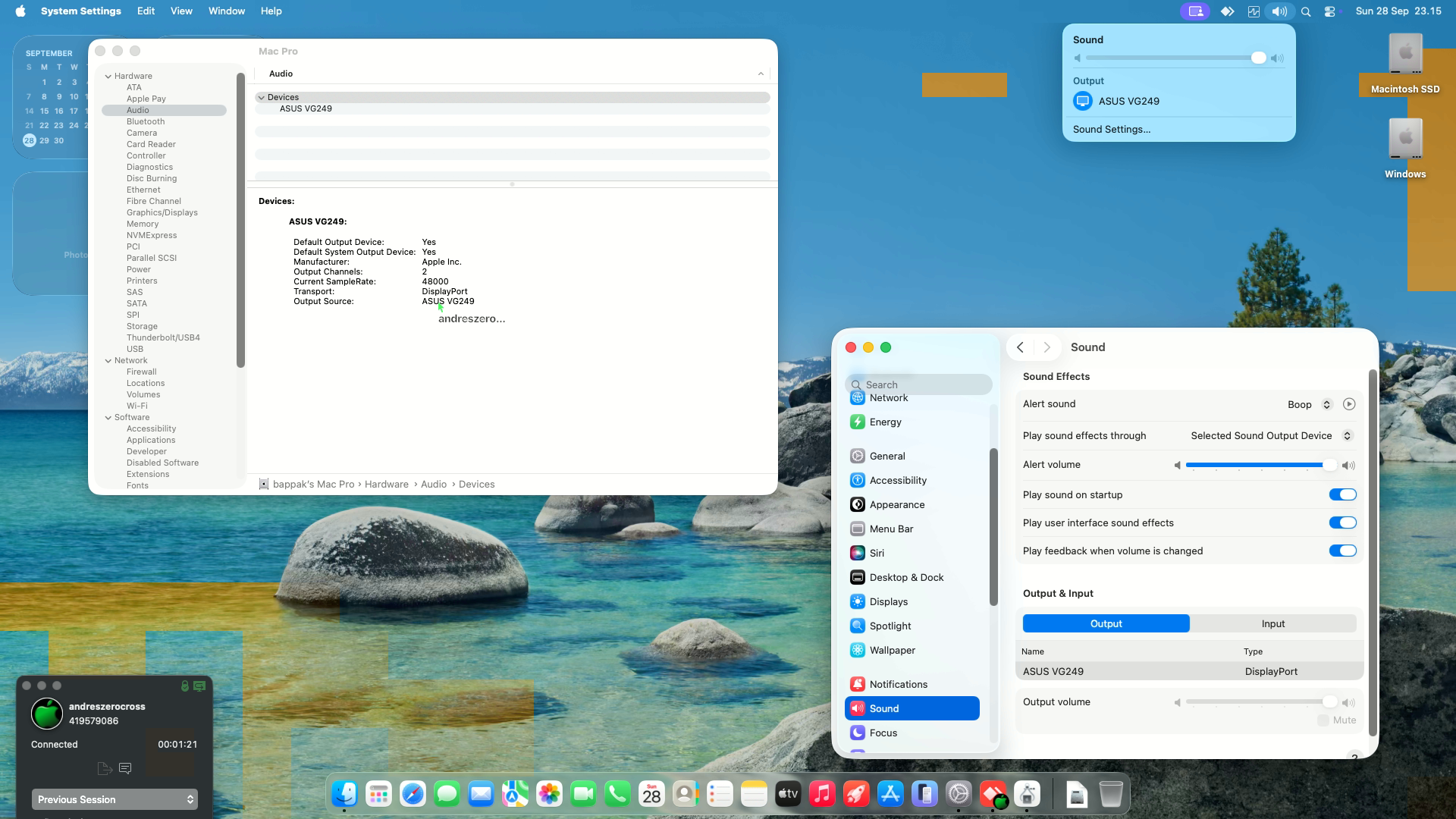Open Finder from the Dock

coord(344,794)
